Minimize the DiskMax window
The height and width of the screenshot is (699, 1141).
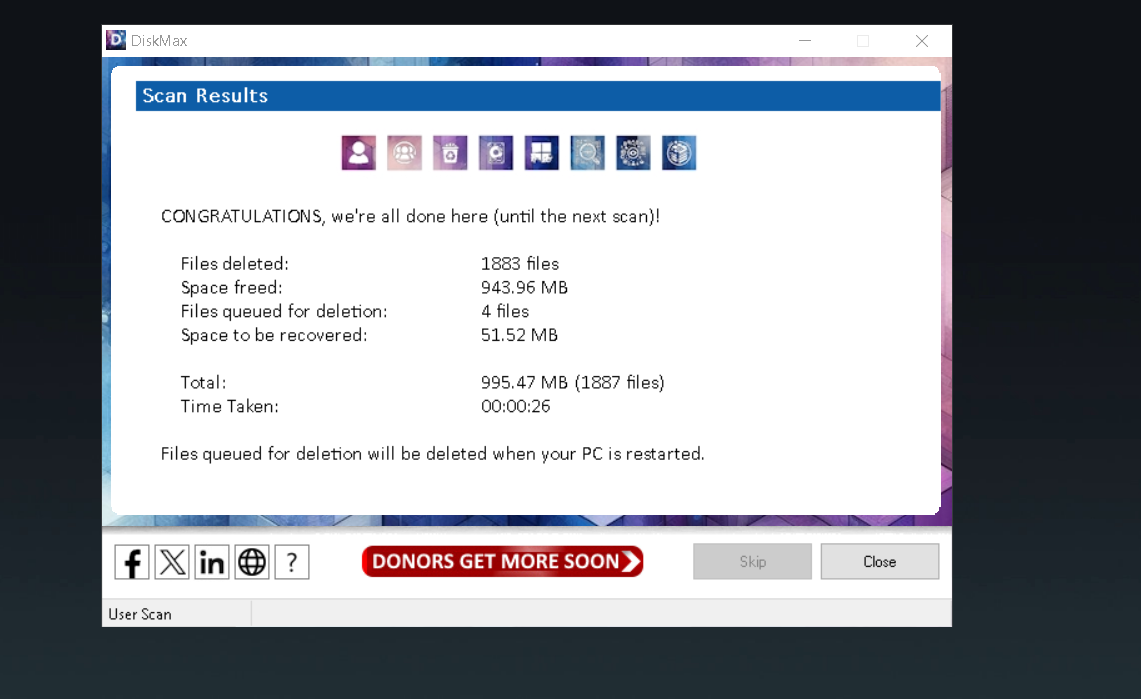click(x=805, y=41)
